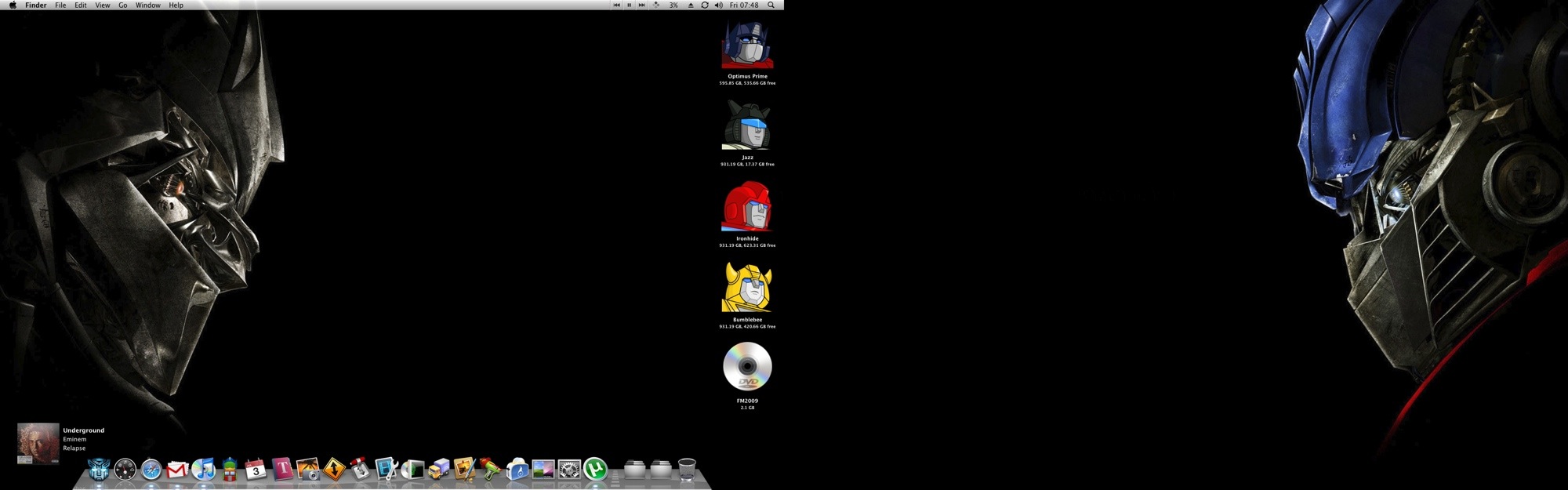Open the sync arrows menu bar icon
The width and height of the screenshot is (1568, 490).
click(x=705, y=5)
